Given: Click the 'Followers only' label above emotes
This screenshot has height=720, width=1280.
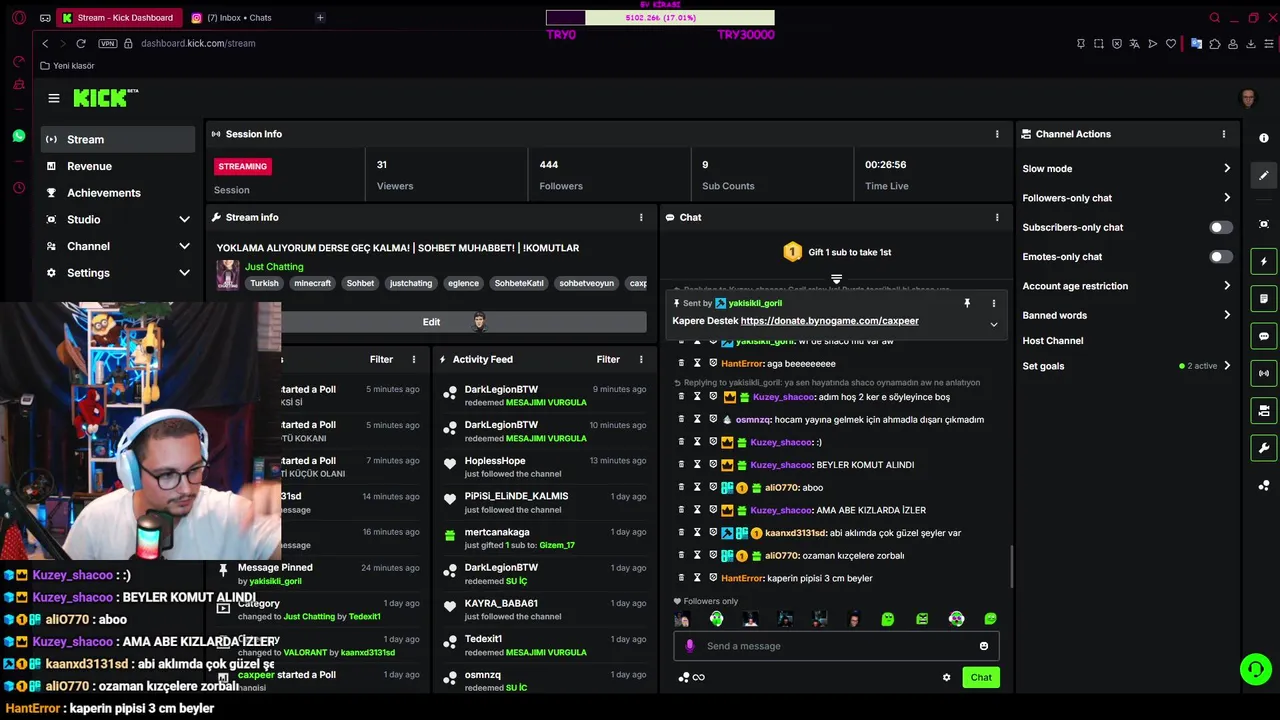Looking at the screenshot, I should pyautogui.click(x=706, y=601).
